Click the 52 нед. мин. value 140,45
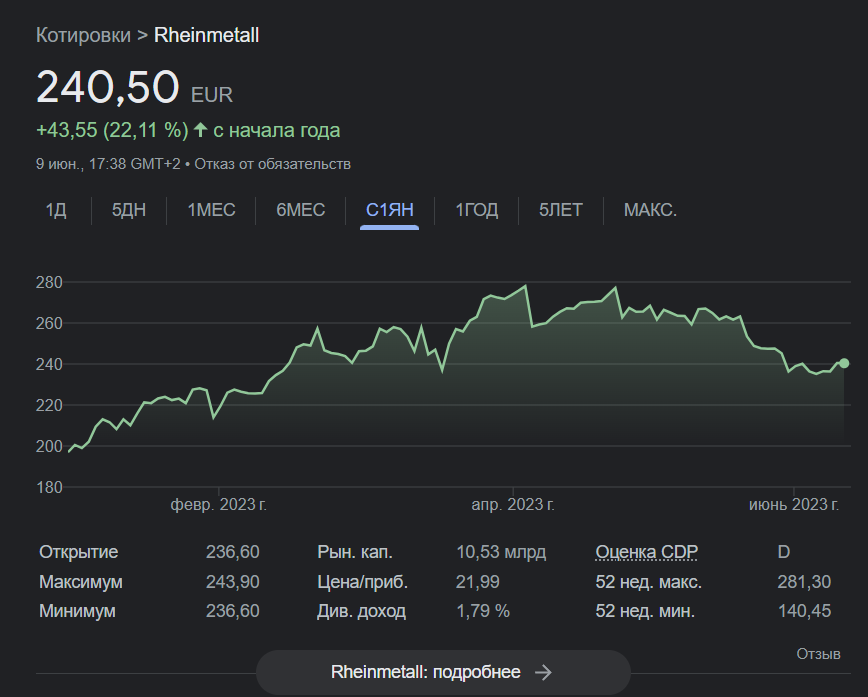The height and width of the screenshot is (697, 868). pyautogui.click(x=804, y=611)
